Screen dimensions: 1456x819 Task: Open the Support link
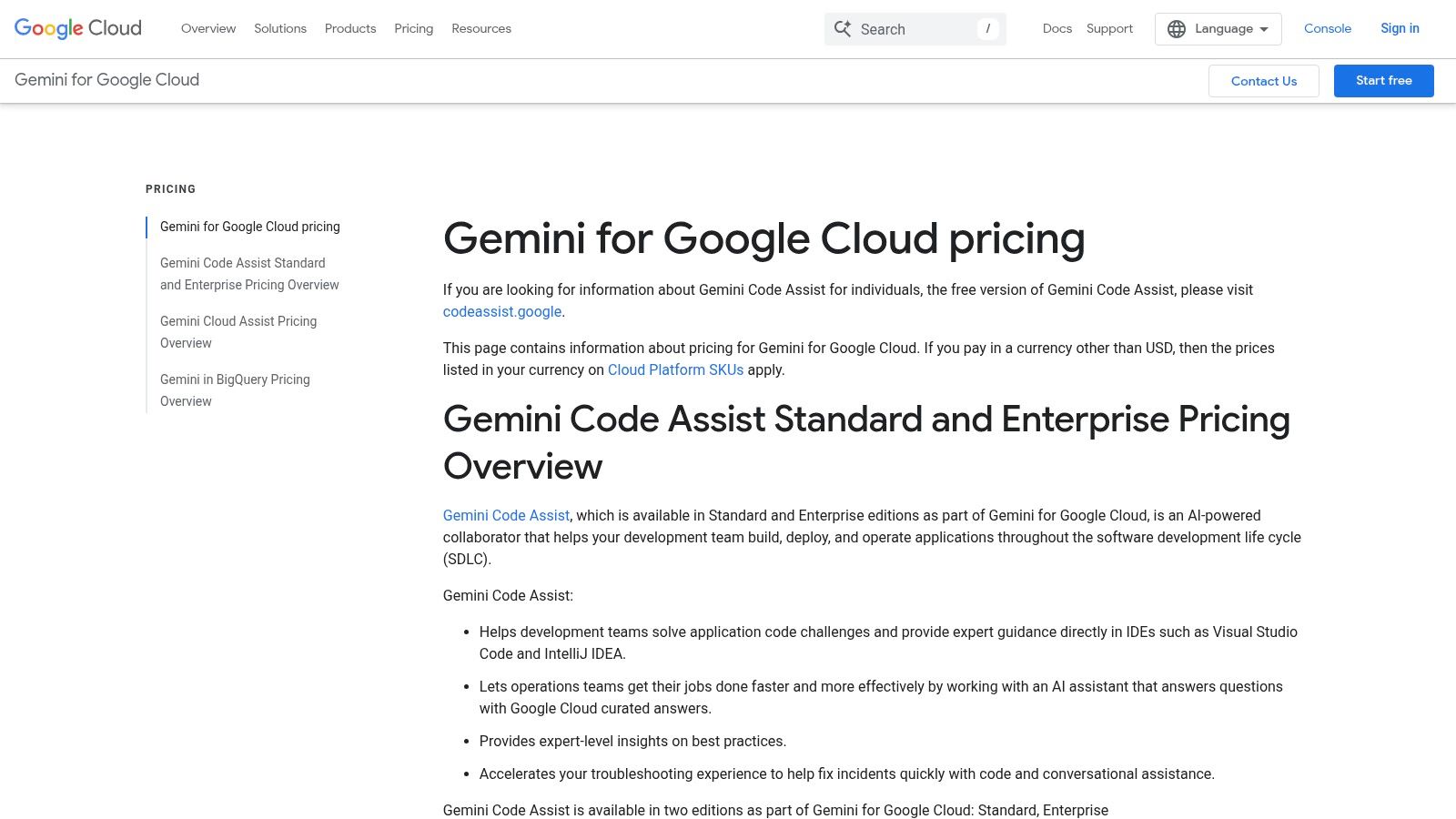tap(1109, 28)
